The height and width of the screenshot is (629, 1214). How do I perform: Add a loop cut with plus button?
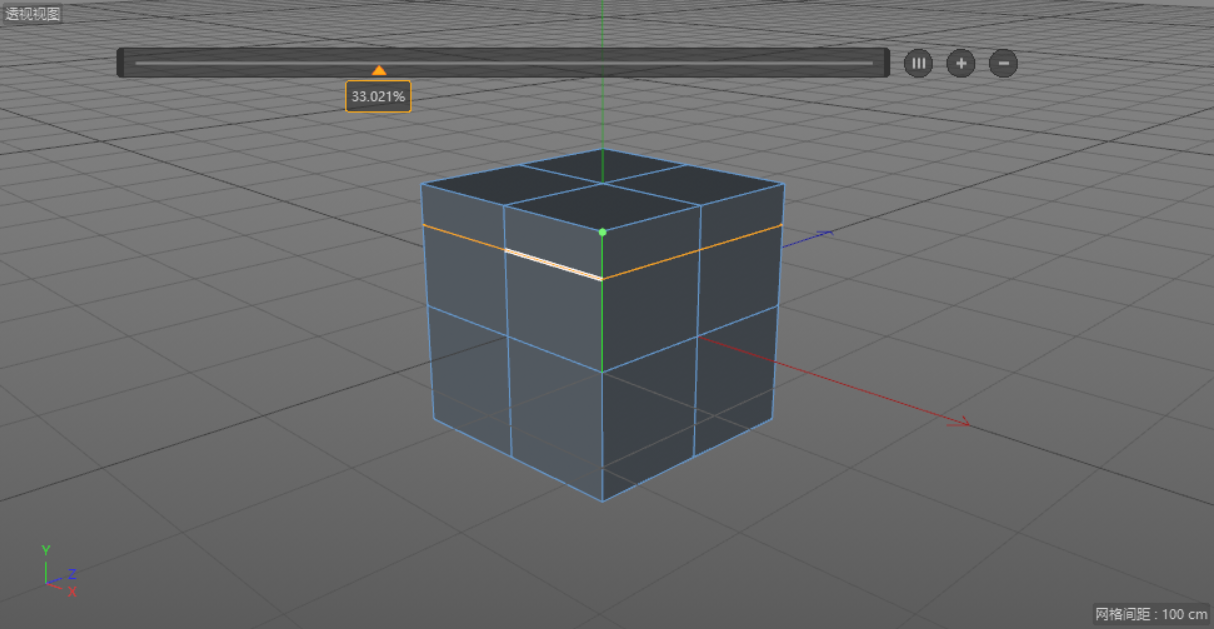(961, 63)
